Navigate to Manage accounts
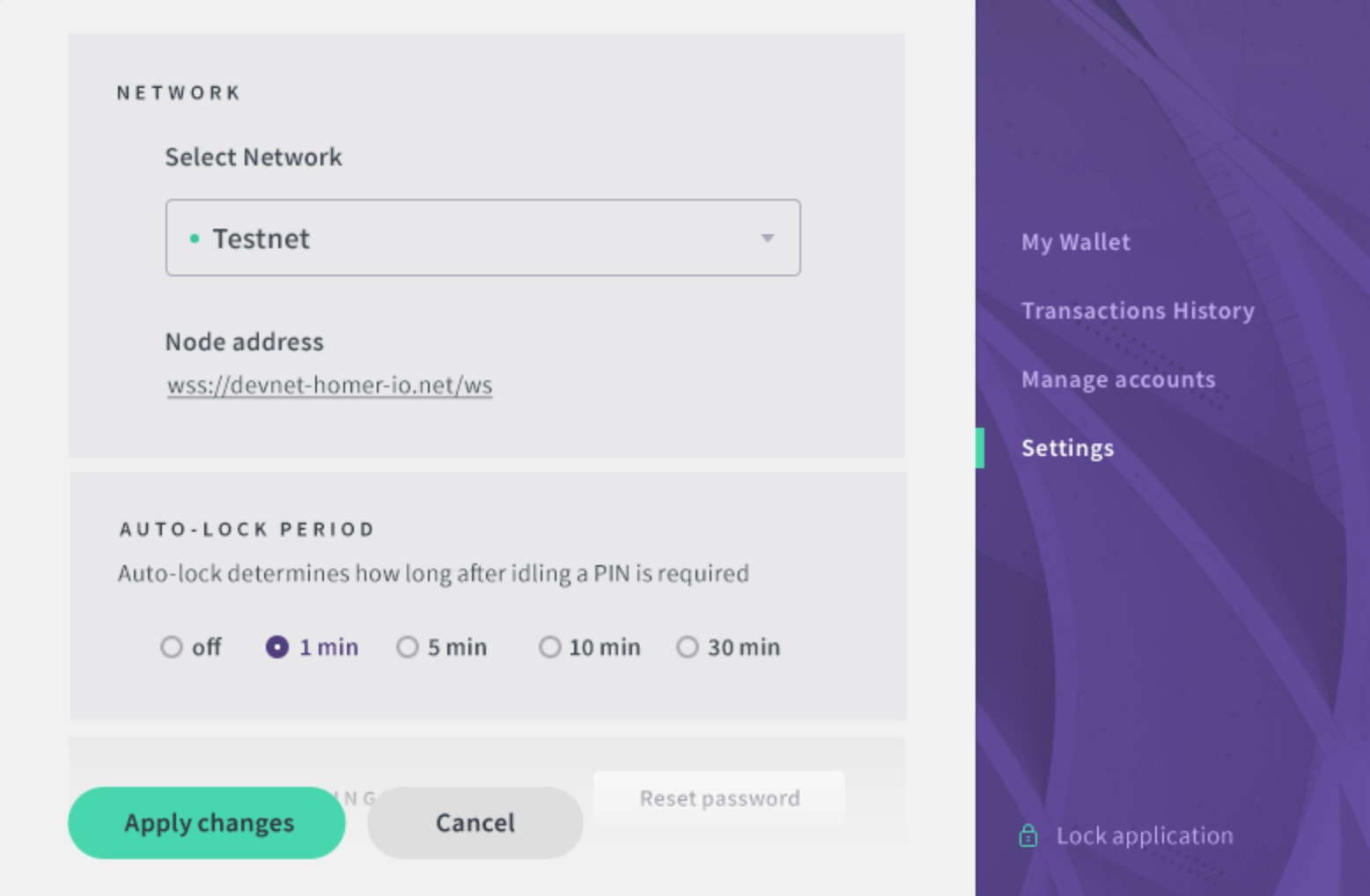1370x896 pixels. pyautogui.click(x=1118, y=379)
